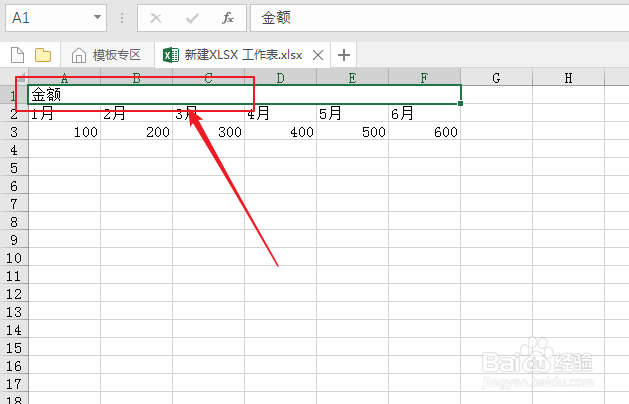
Task: Select row 9 header
Action: pyautogui.click(x=14, y=240)
